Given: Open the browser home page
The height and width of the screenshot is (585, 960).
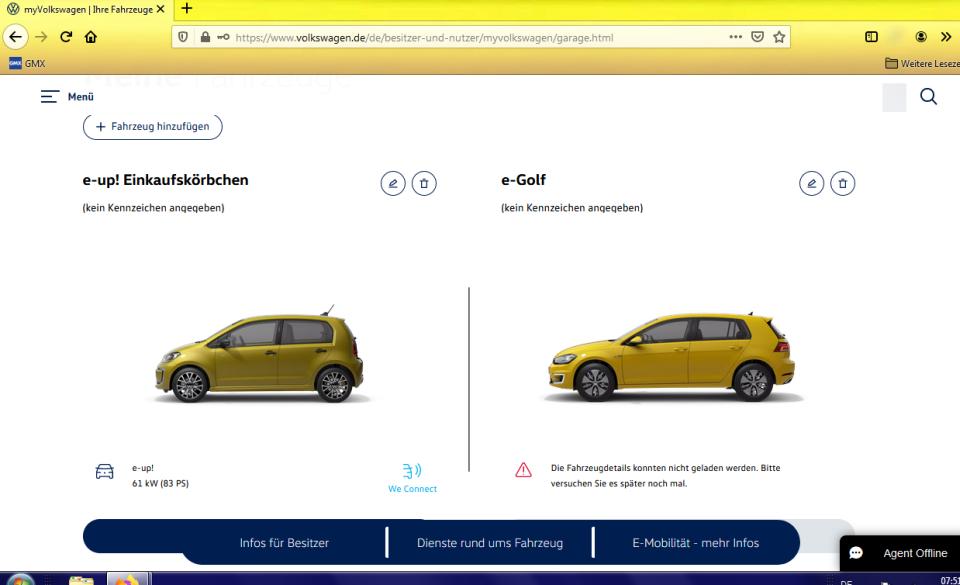Looking at the screenshot, I should 91,37.
